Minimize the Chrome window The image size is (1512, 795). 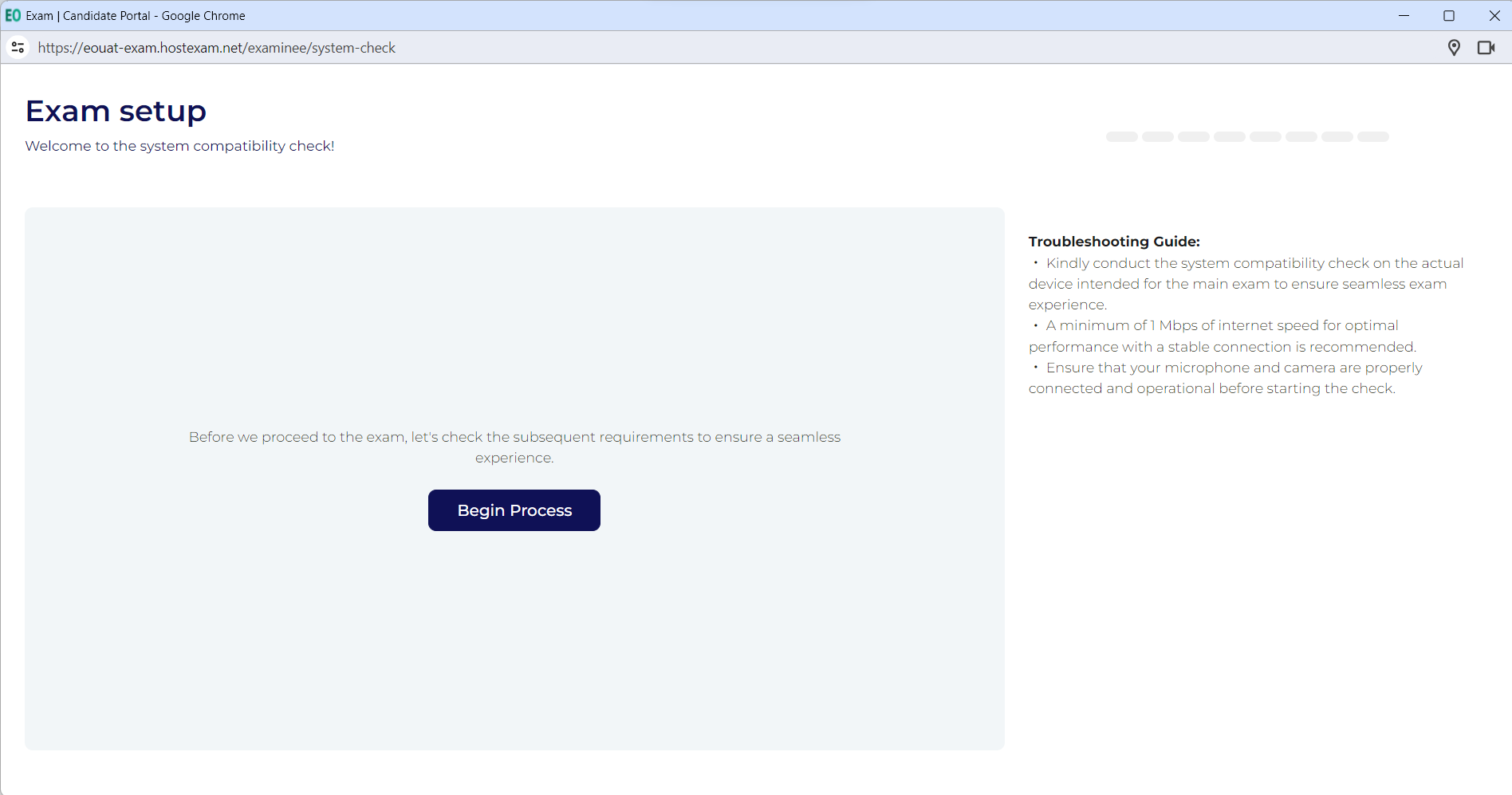1404,15
